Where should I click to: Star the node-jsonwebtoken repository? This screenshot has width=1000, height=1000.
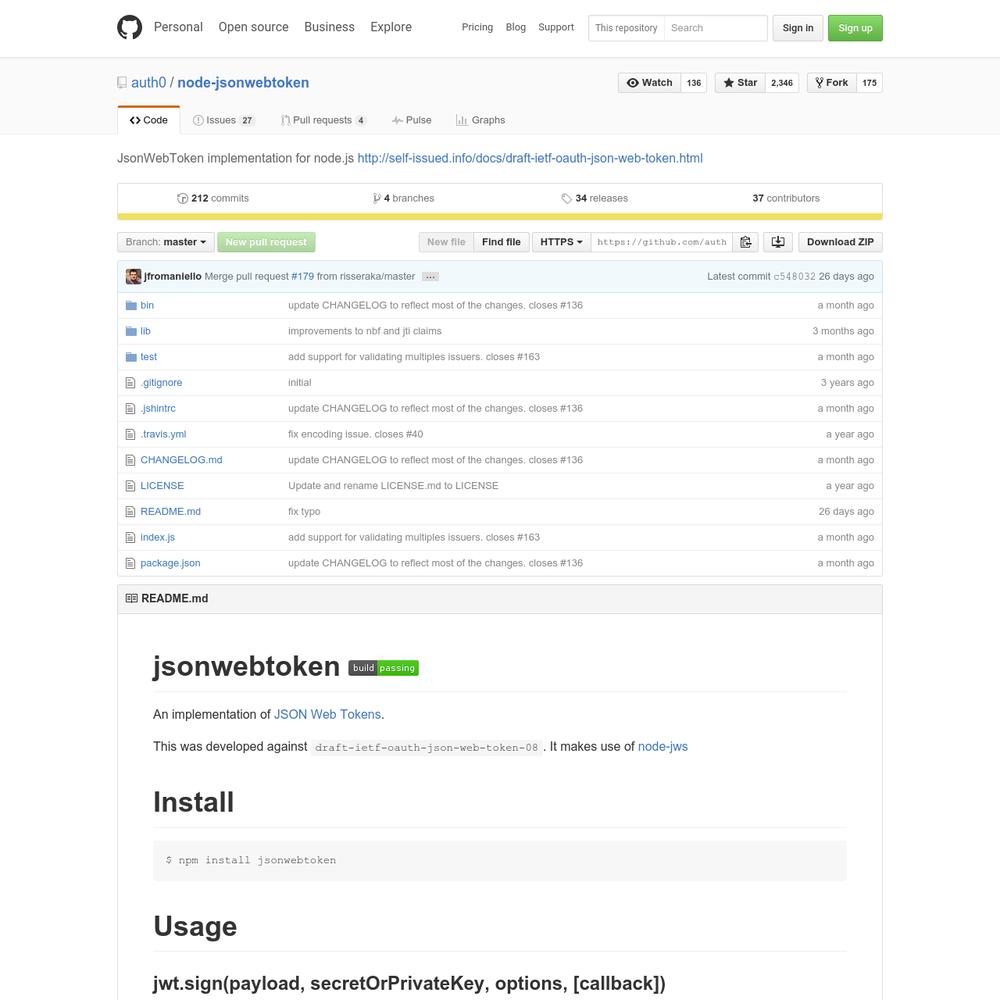[740, 83]
